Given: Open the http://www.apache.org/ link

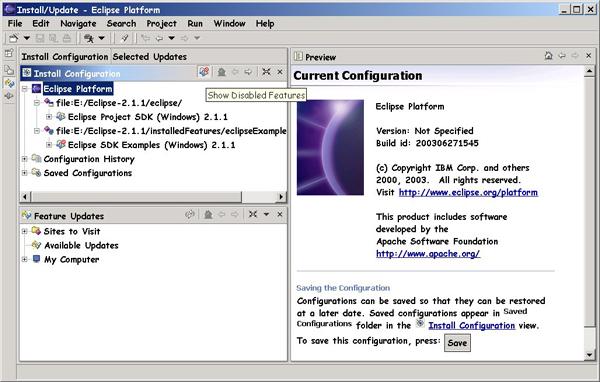Looking at the screenshot, I should point(428,253).
